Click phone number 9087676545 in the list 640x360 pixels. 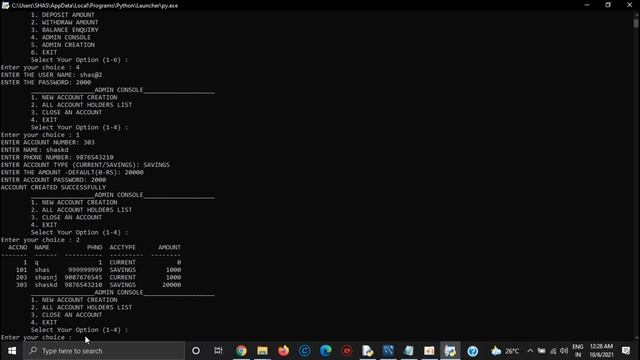pos(83,277)
